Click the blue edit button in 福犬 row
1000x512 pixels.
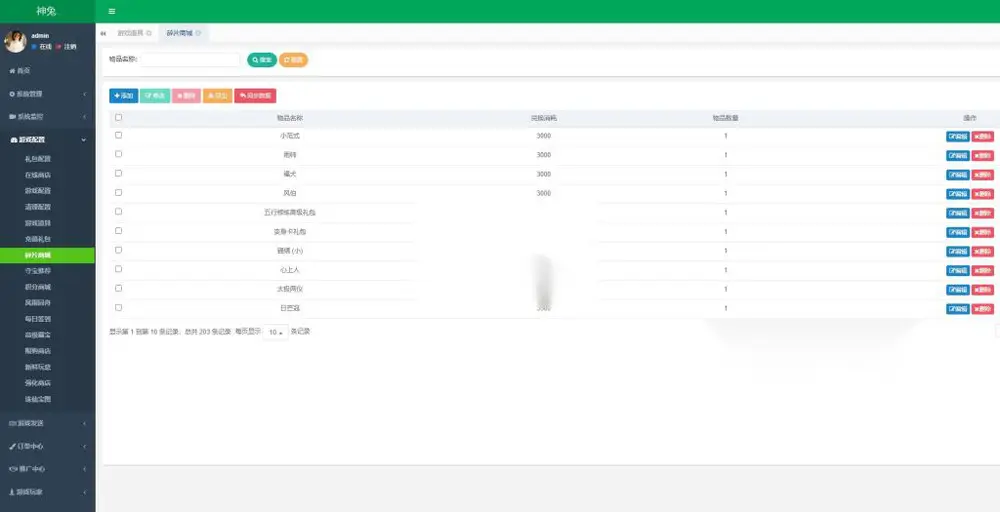point(957,175)
